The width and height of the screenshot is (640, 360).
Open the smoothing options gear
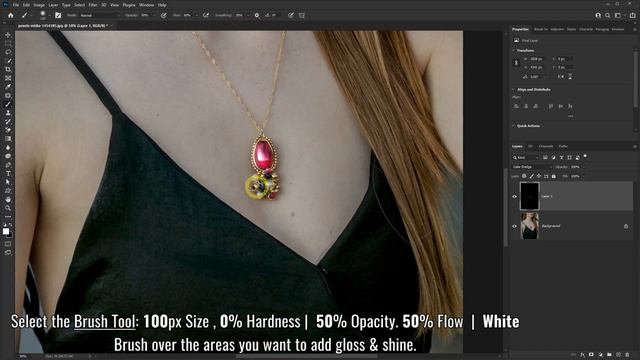point(257,16)
